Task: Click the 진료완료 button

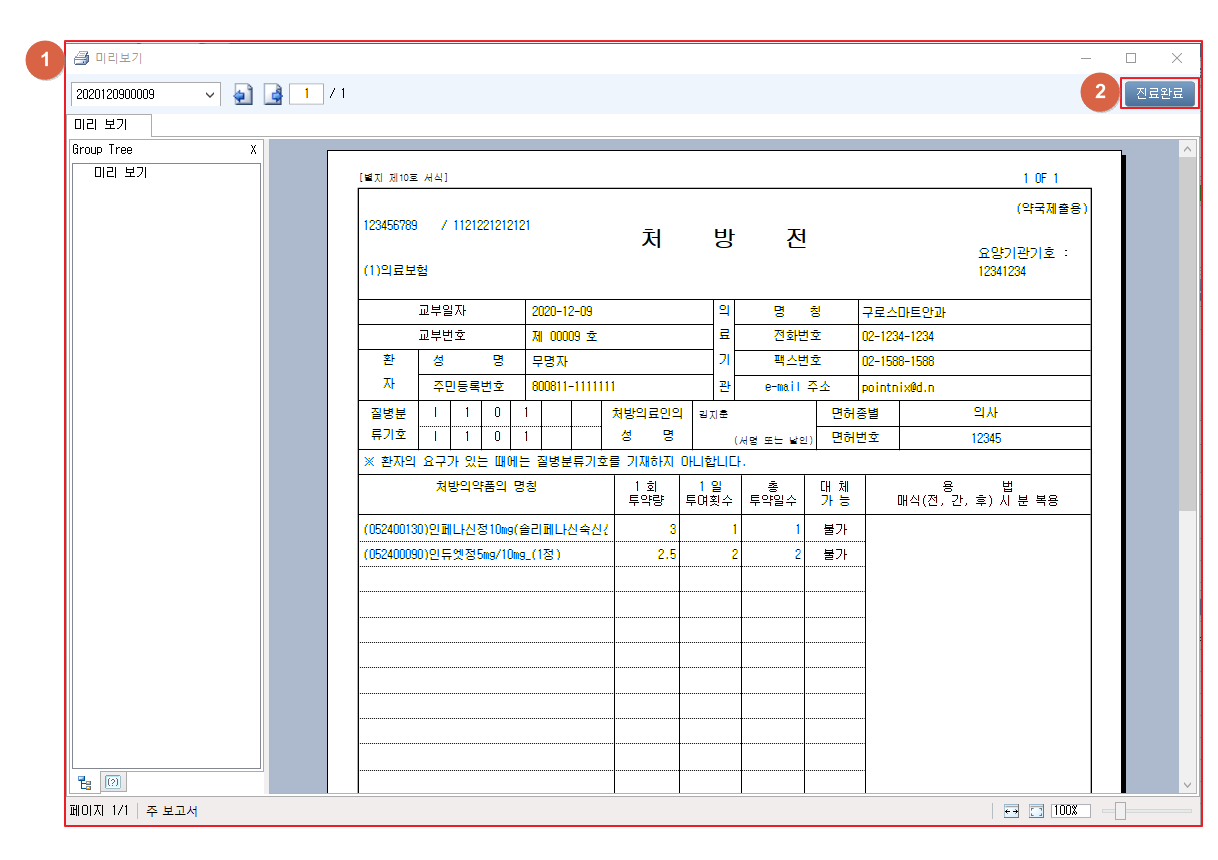Action: (1159, 94)
